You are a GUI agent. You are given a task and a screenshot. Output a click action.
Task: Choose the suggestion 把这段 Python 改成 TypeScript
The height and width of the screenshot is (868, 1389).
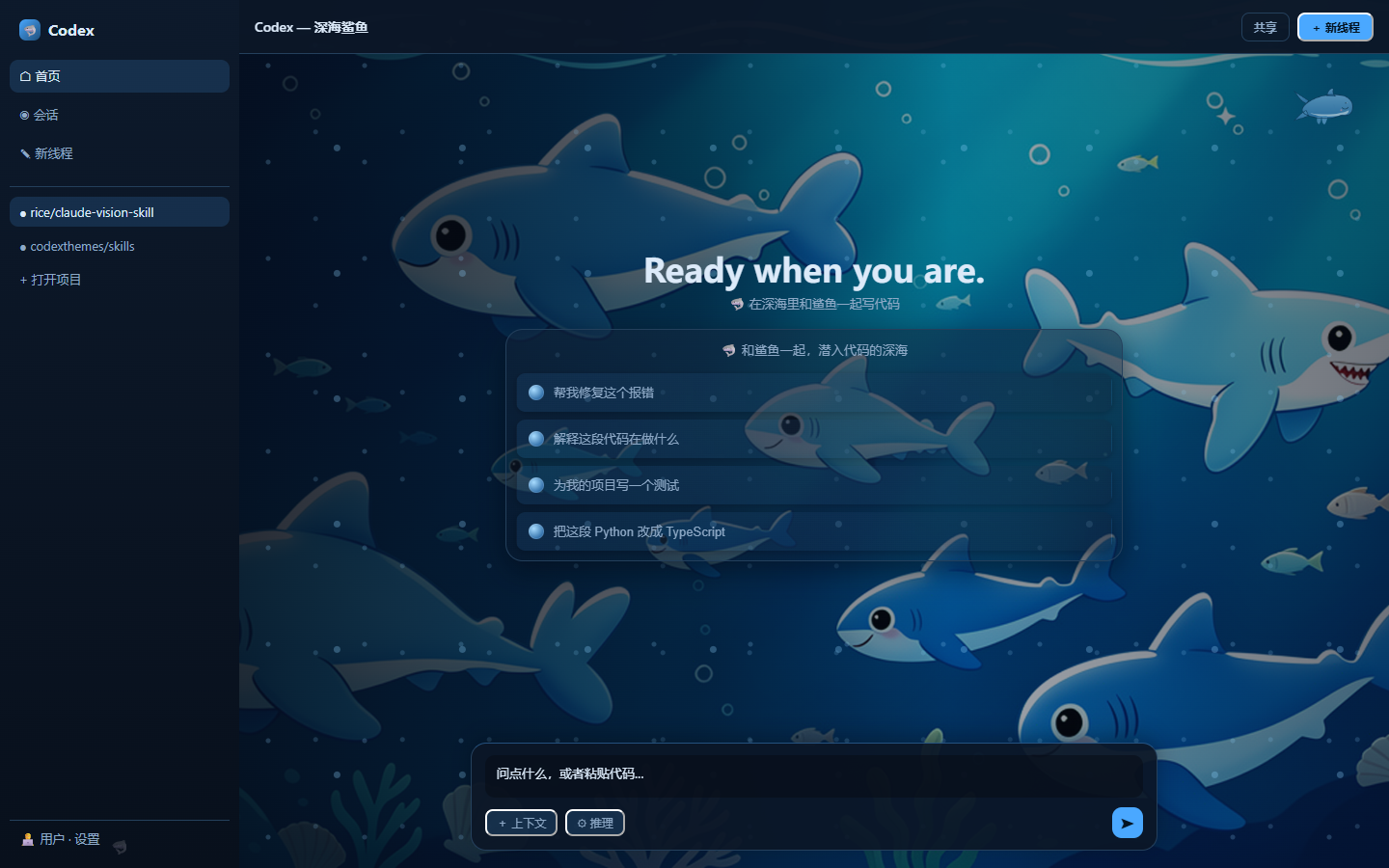click(x=814, y=531)
